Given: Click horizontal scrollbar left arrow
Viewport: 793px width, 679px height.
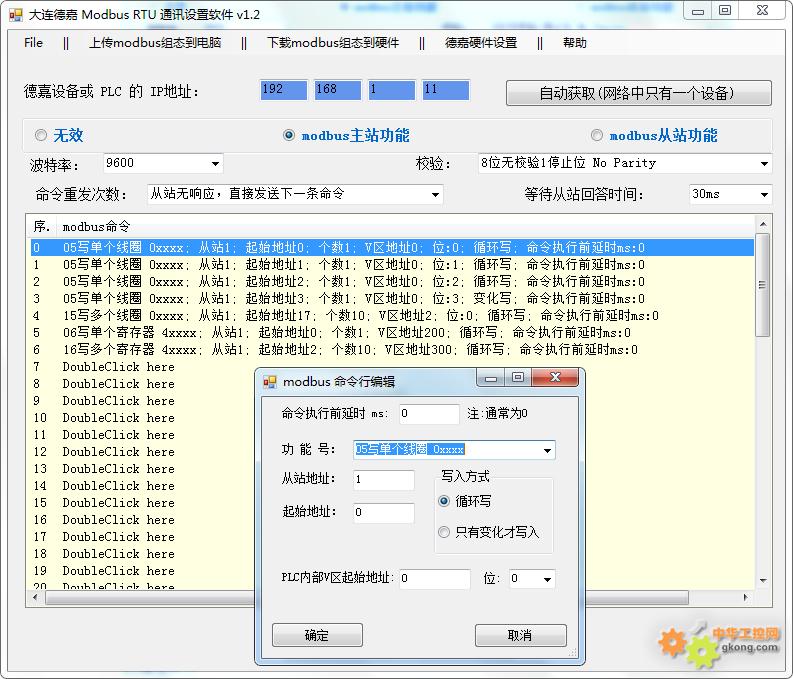Looking at the screenshot, I should (x=35, y=597).
